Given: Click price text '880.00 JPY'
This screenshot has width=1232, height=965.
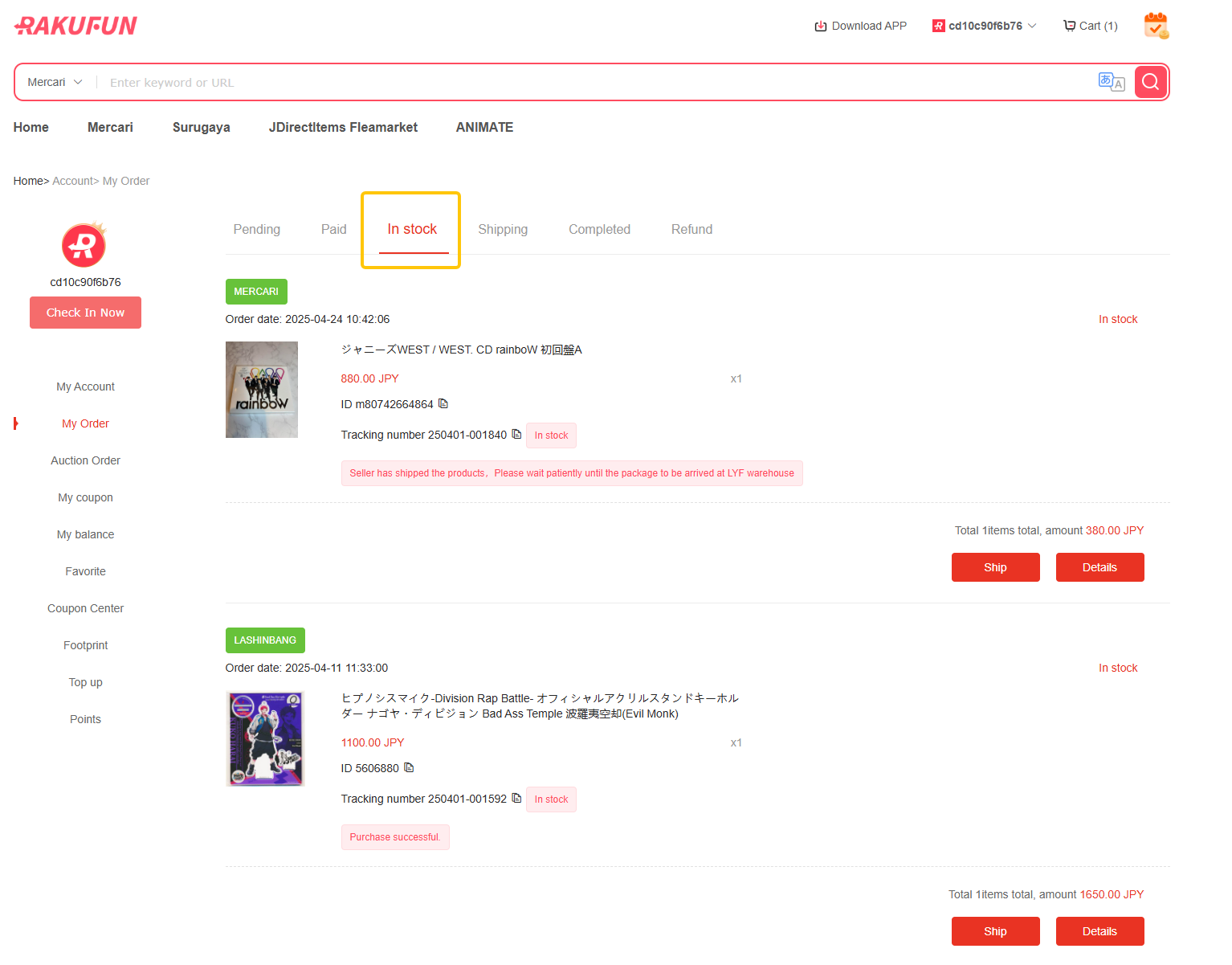Looking at the screenshot, I should [369, 378].
